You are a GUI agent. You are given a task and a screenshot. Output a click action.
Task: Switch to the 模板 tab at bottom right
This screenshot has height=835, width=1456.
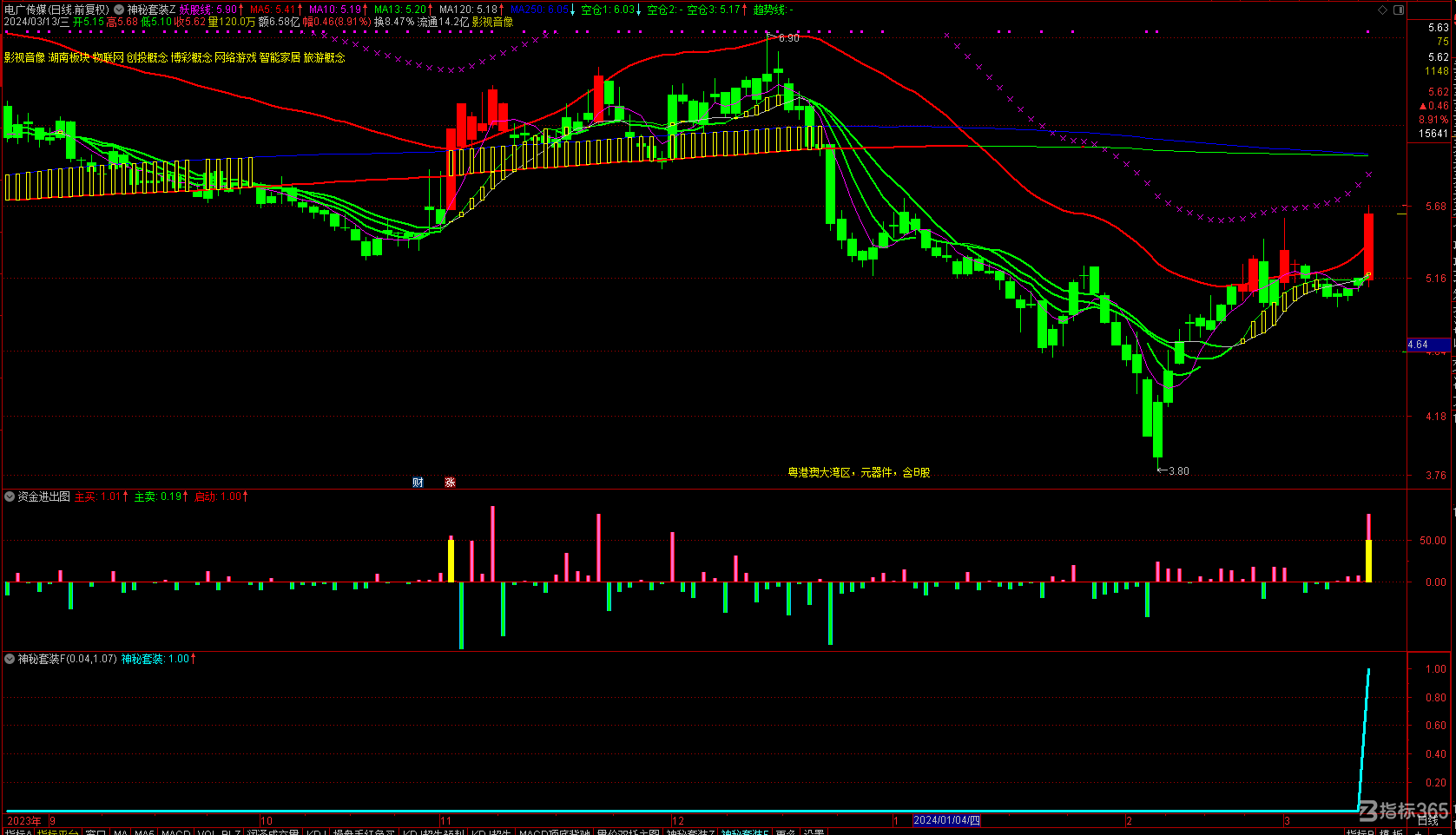pos(1391,832)
